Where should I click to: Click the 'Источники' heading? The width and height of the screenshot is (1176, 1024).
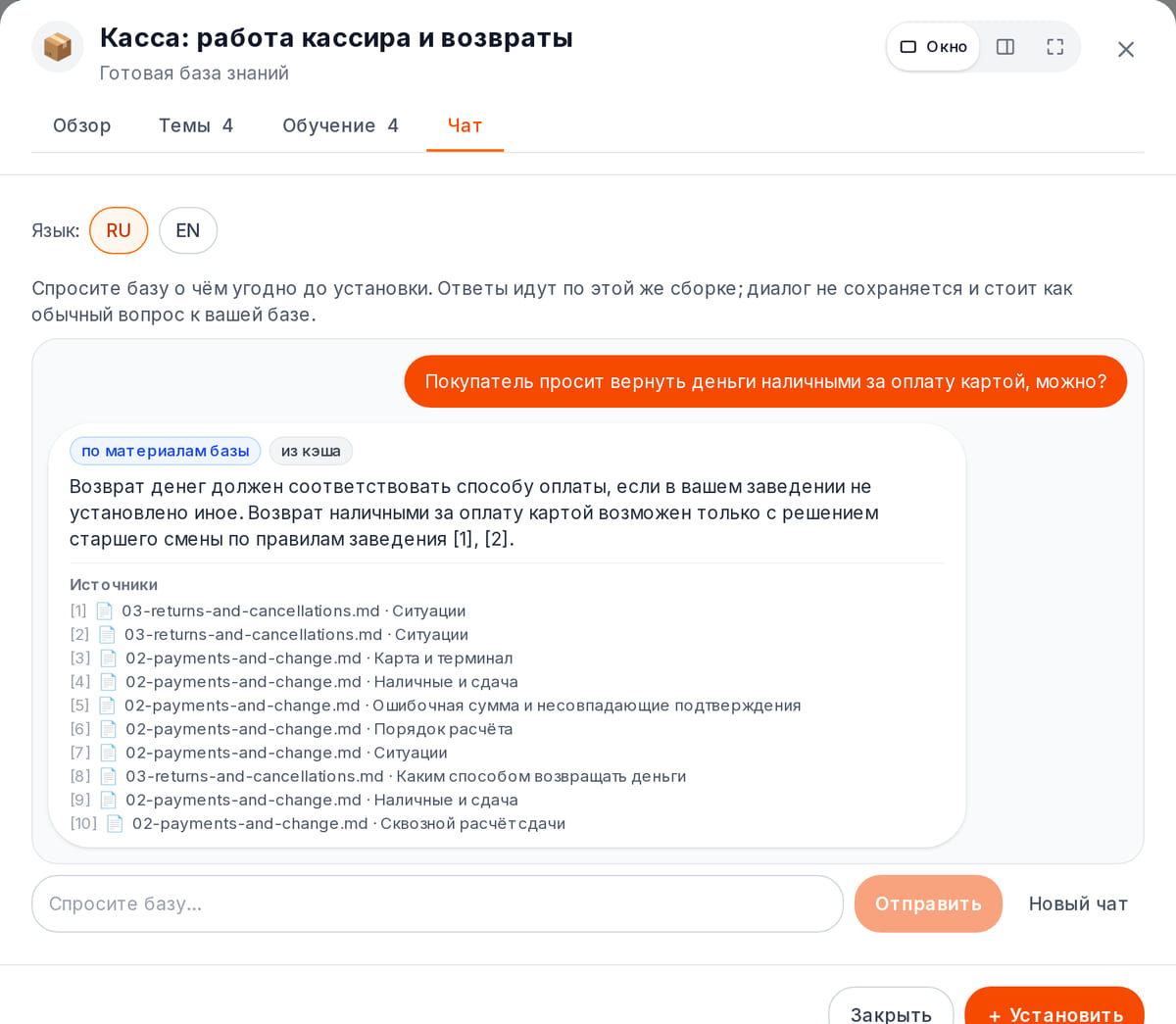[x=114, y=584]
